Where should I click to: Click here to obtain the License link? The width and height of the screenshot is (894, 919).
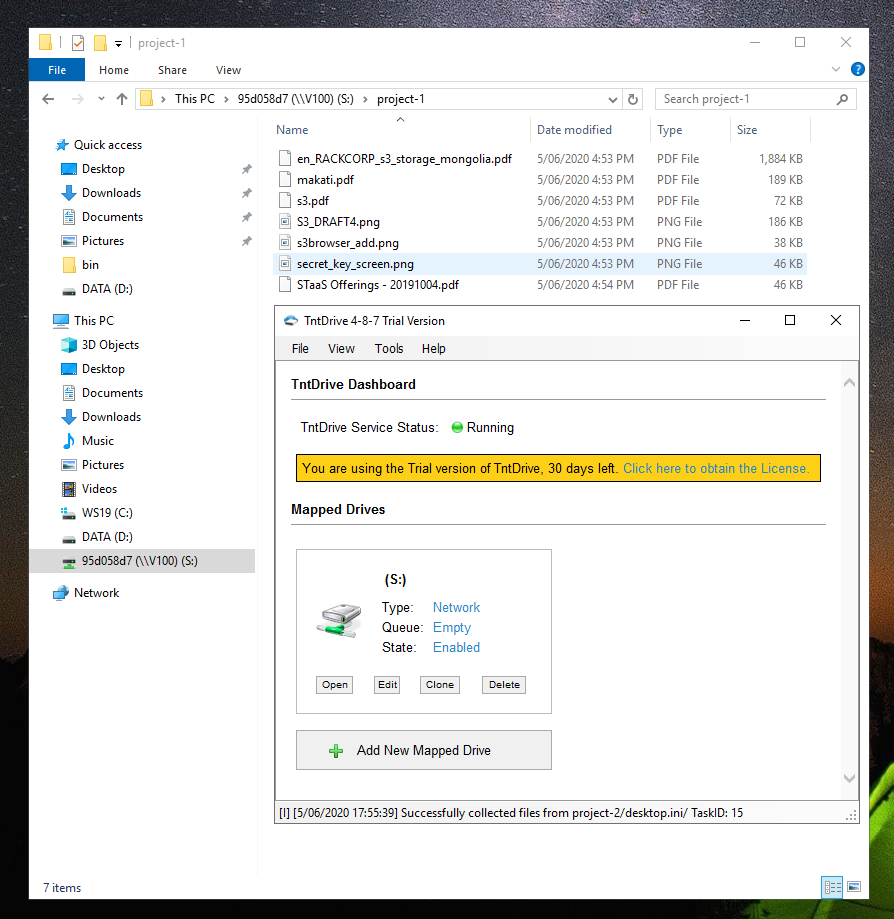tap(716, 468)
